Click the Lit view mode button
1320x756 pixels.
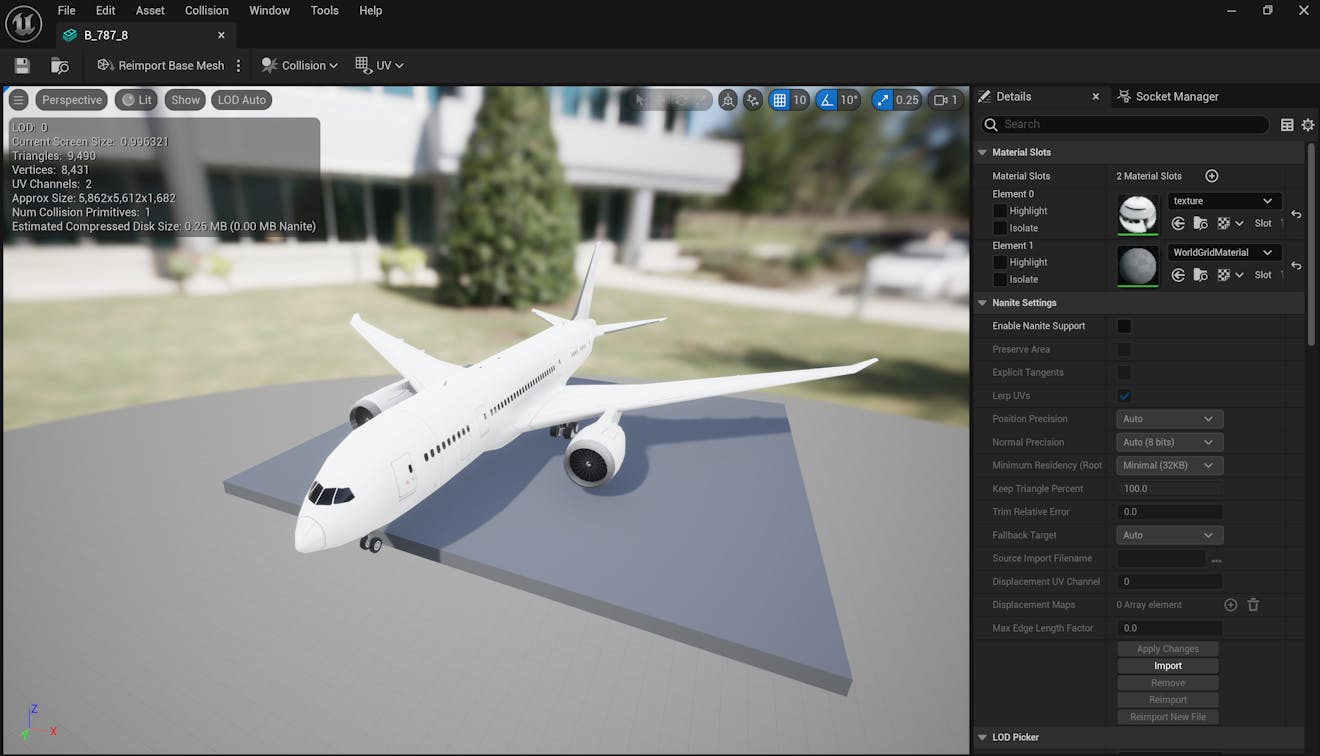point(136,100)
